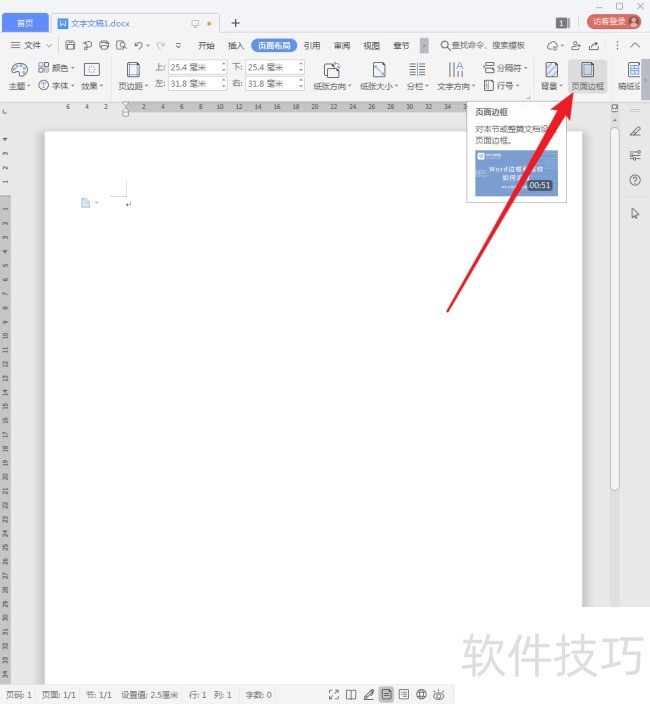Adjust the top margin stepper arrows
The width and height of the screenshot is (650, 704).
tap(224, 67)
